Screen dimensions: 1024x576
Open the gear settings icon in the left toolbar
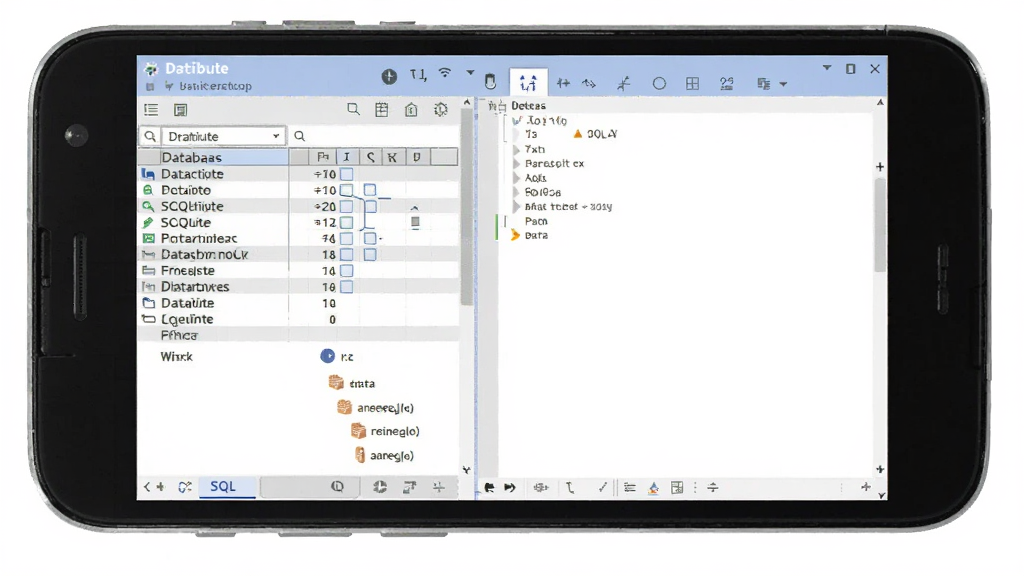pos(441,110)
